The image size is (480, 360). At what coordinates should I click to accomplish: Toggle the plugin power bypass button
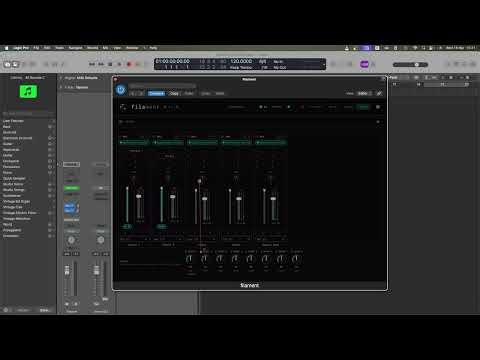point(121,90)
